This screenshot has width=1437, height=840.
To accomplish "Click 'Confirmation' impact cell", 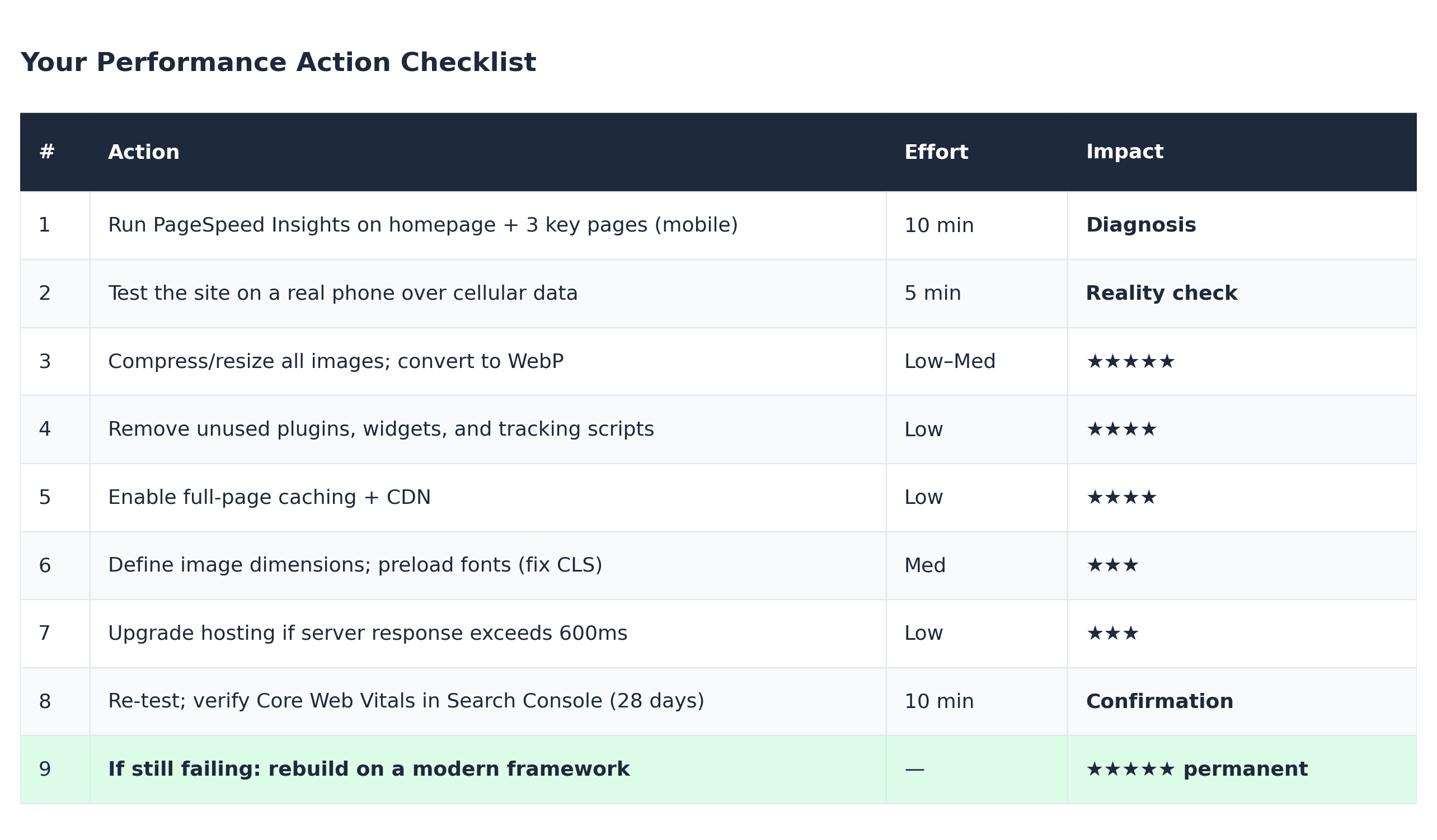I will (x=1159, y=701).
